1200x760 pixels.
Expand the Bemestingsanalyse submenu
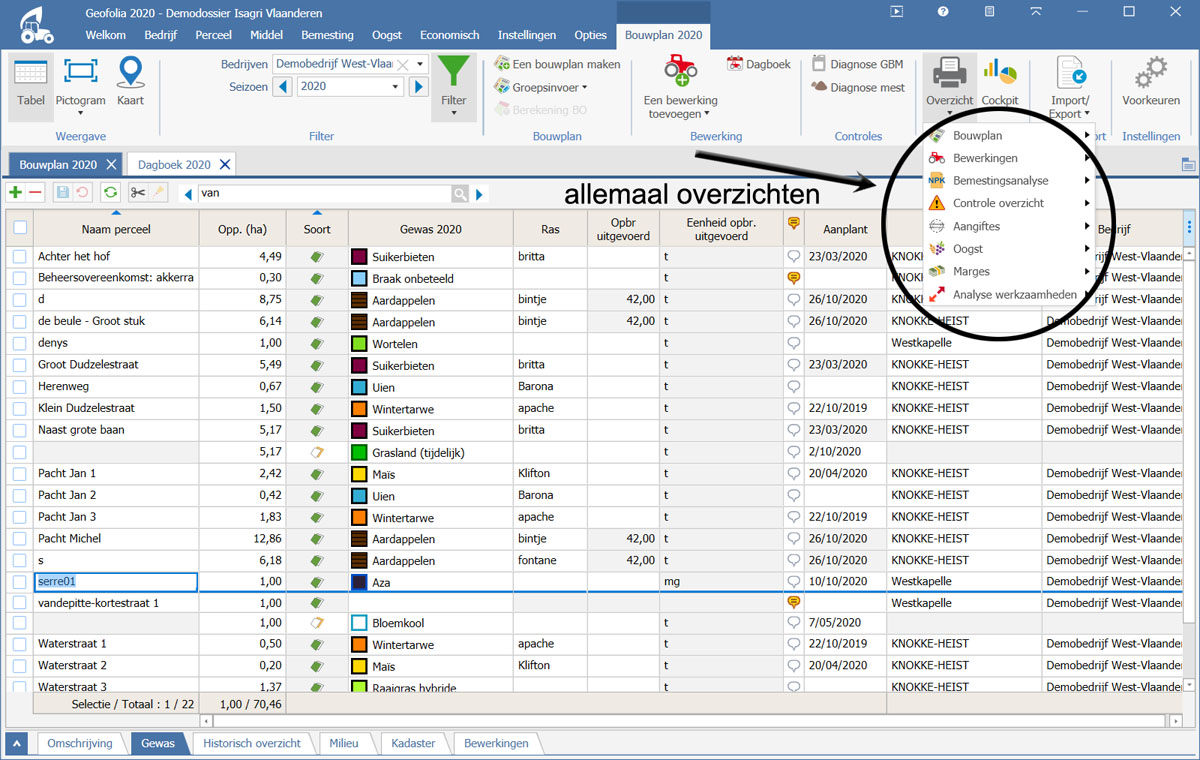[1087, 181]
